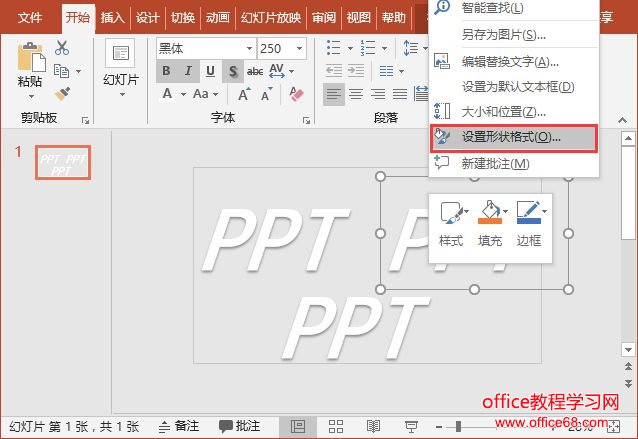The width and height of the screenshot is (638, 439).
Task: Switch to the 幻灯片放映 tab
Action: (x=271, y=18)
